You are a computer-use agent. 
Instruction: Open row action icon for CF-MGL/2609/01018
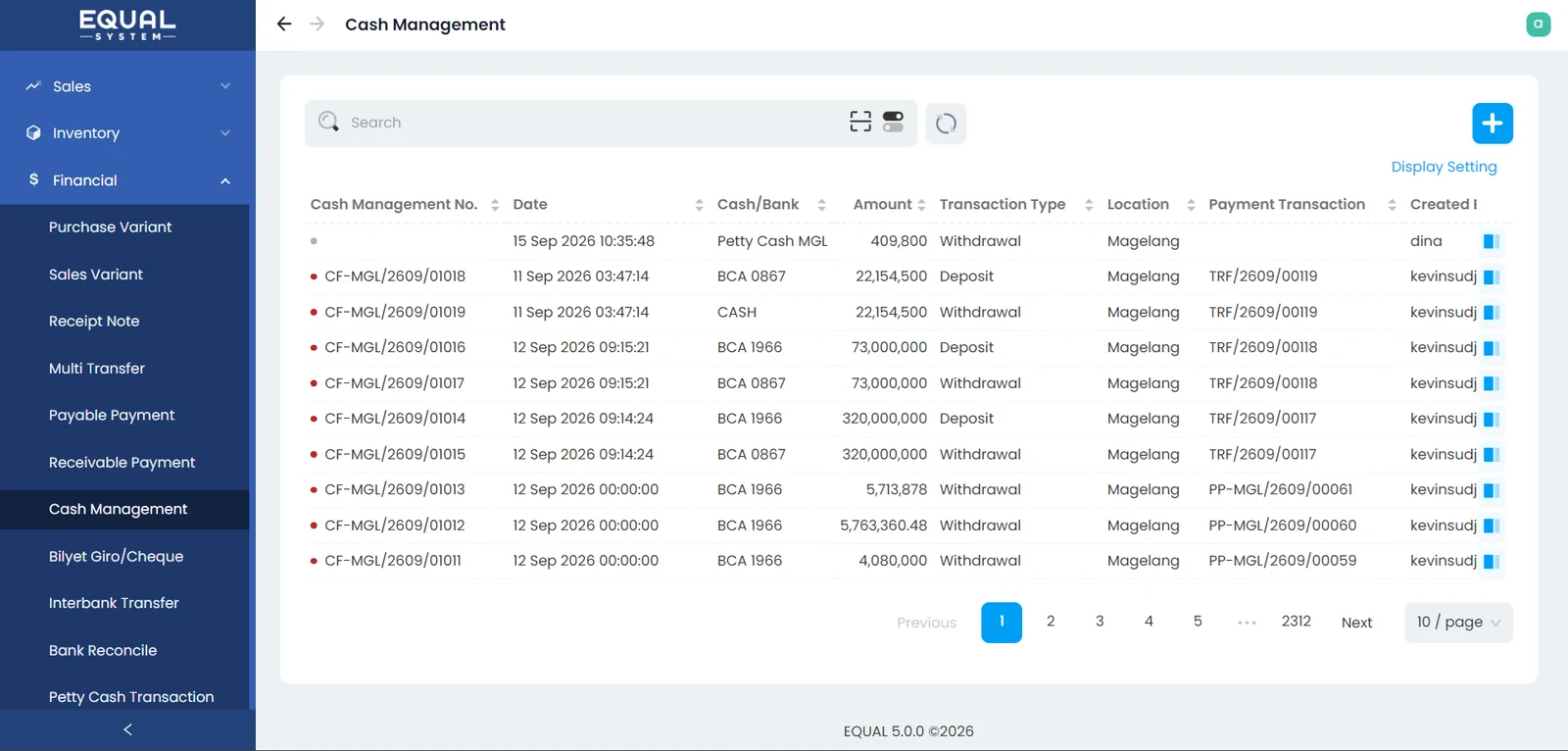1492,277
